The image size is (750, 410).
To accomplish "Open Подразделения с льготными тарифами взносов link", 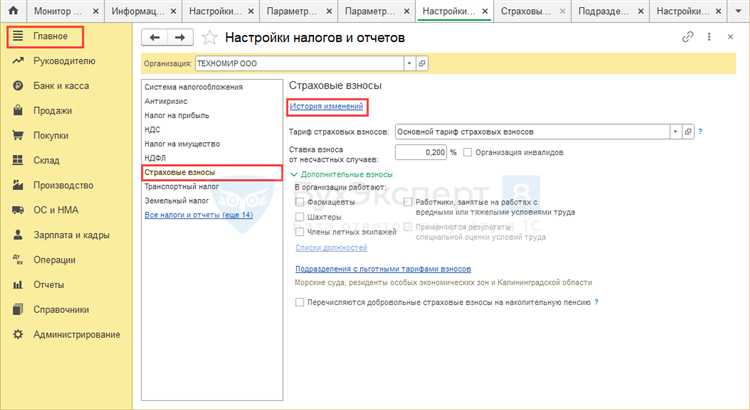I will click(x=383, y=269).
